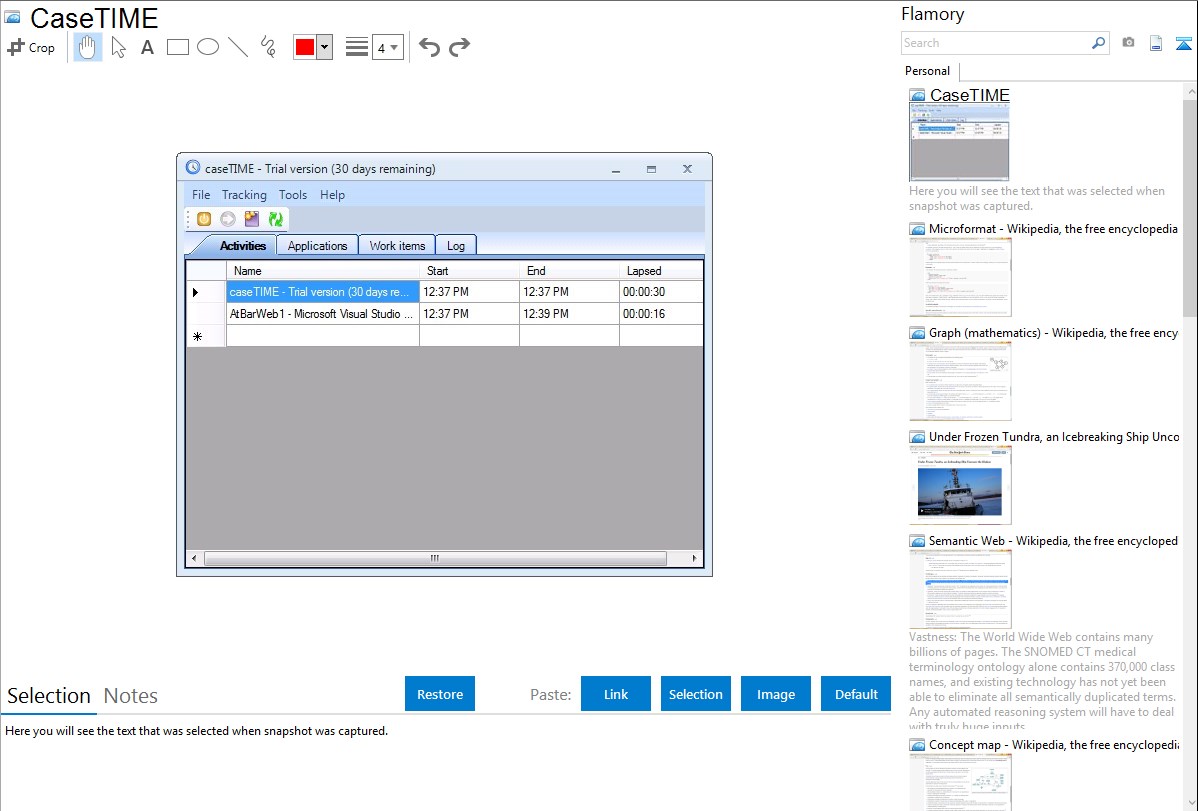Click the camera snapshot icon
Viewport: 1198px width, 811px height.
click(x=1128, y=43)
